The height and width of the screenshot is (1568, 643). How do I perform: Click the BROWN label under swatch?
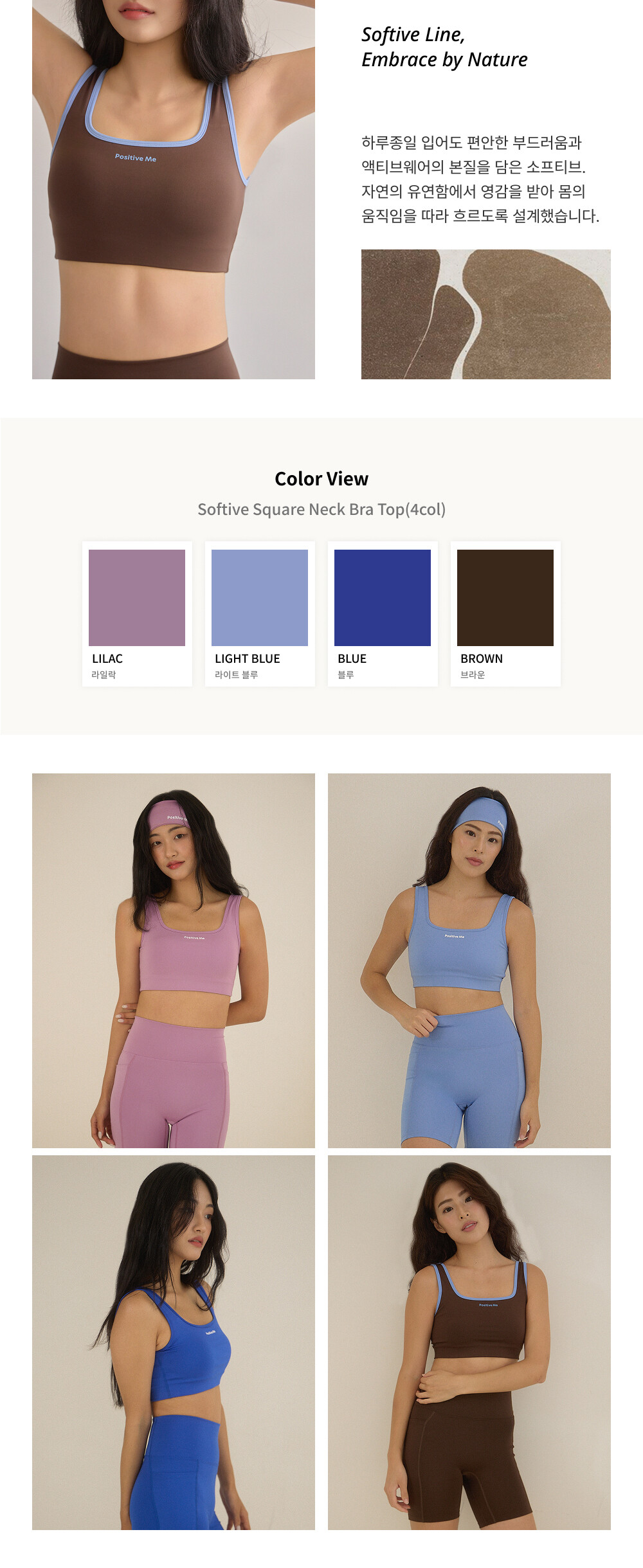tap(482, 658)
